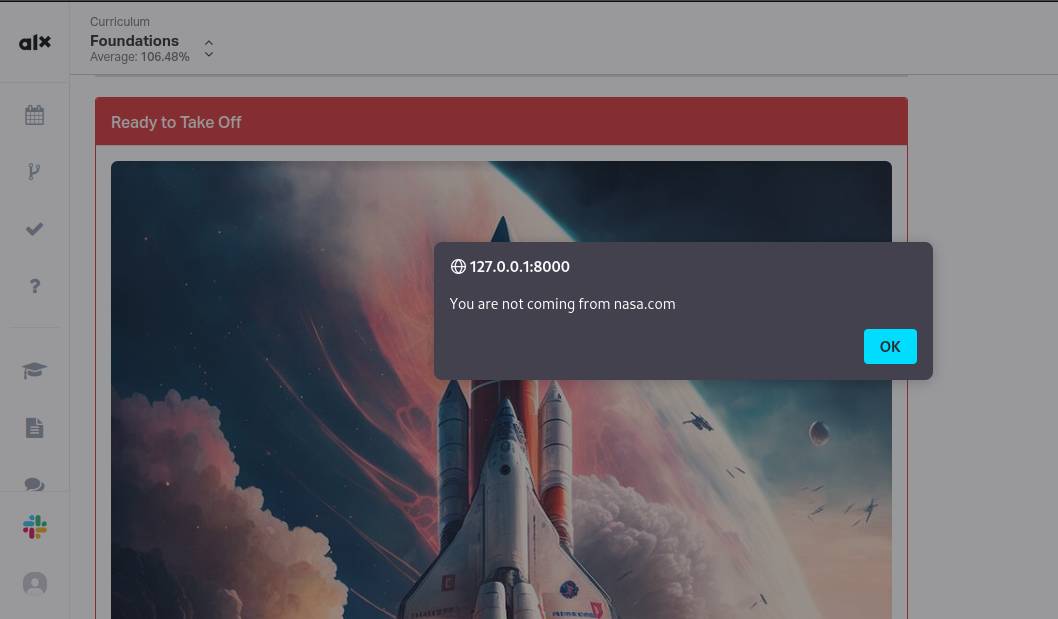Open the projects branch icon
The image size is (1058, 619).
click(34, 172)
